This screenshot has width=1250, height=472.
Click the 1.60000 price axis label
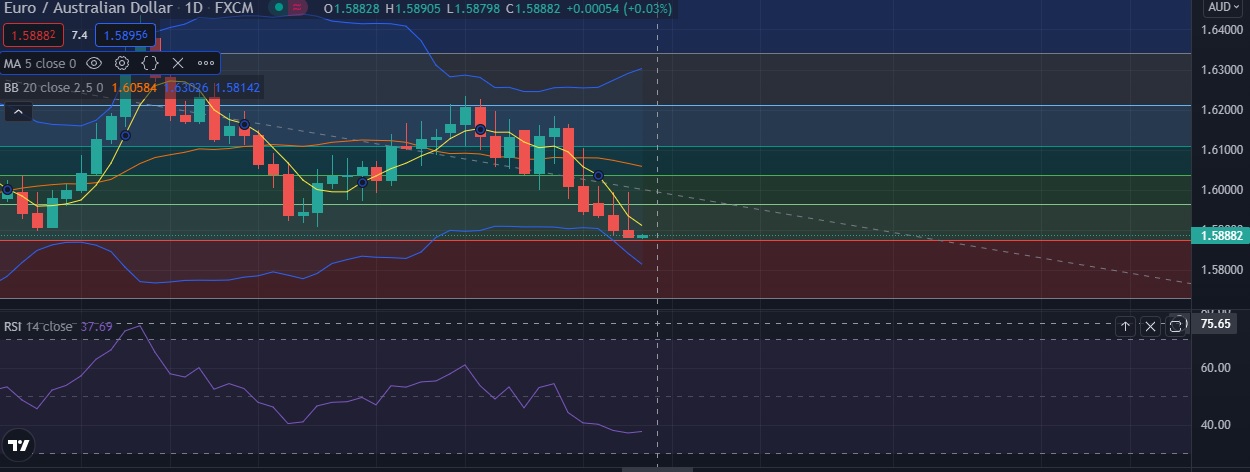click(1222, 190)
